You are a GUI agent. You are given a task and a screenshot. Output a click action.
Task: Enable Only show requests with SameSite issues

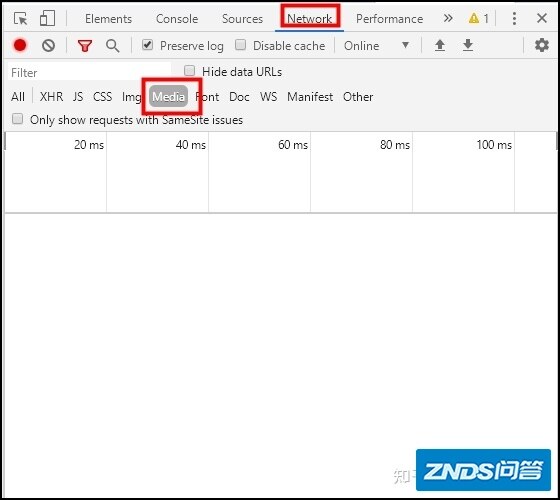[18, 119]
